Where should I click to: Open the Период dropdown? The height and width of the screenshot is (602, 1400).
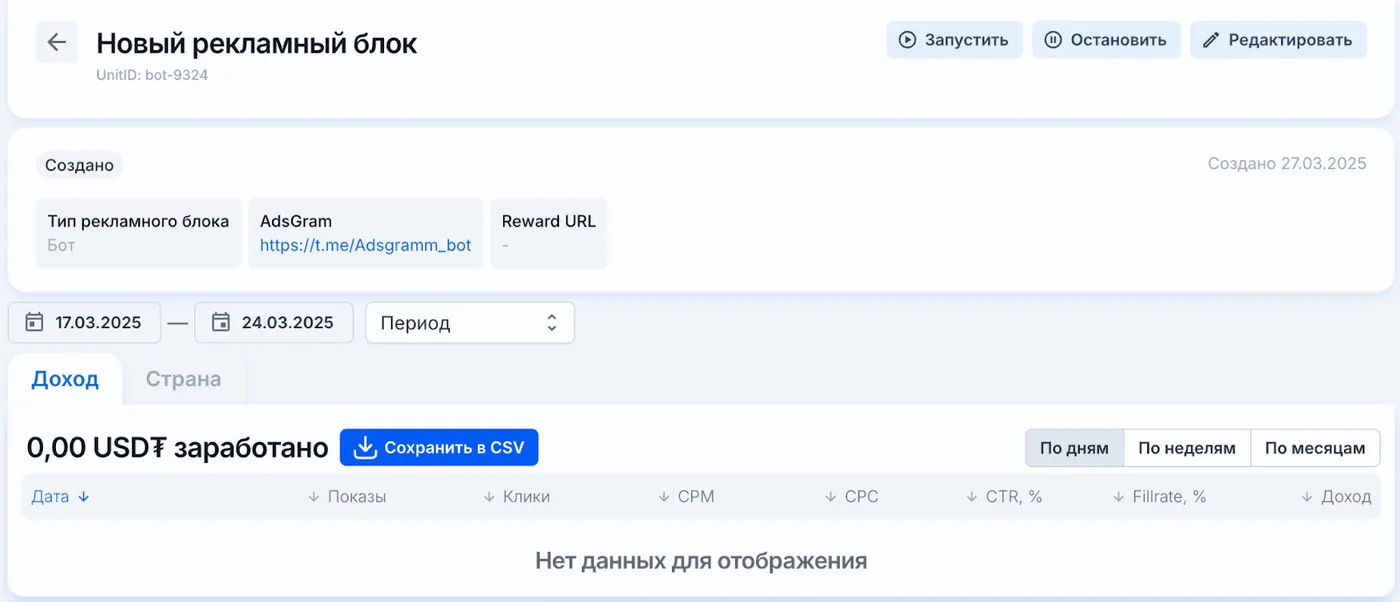coord(470,323)
